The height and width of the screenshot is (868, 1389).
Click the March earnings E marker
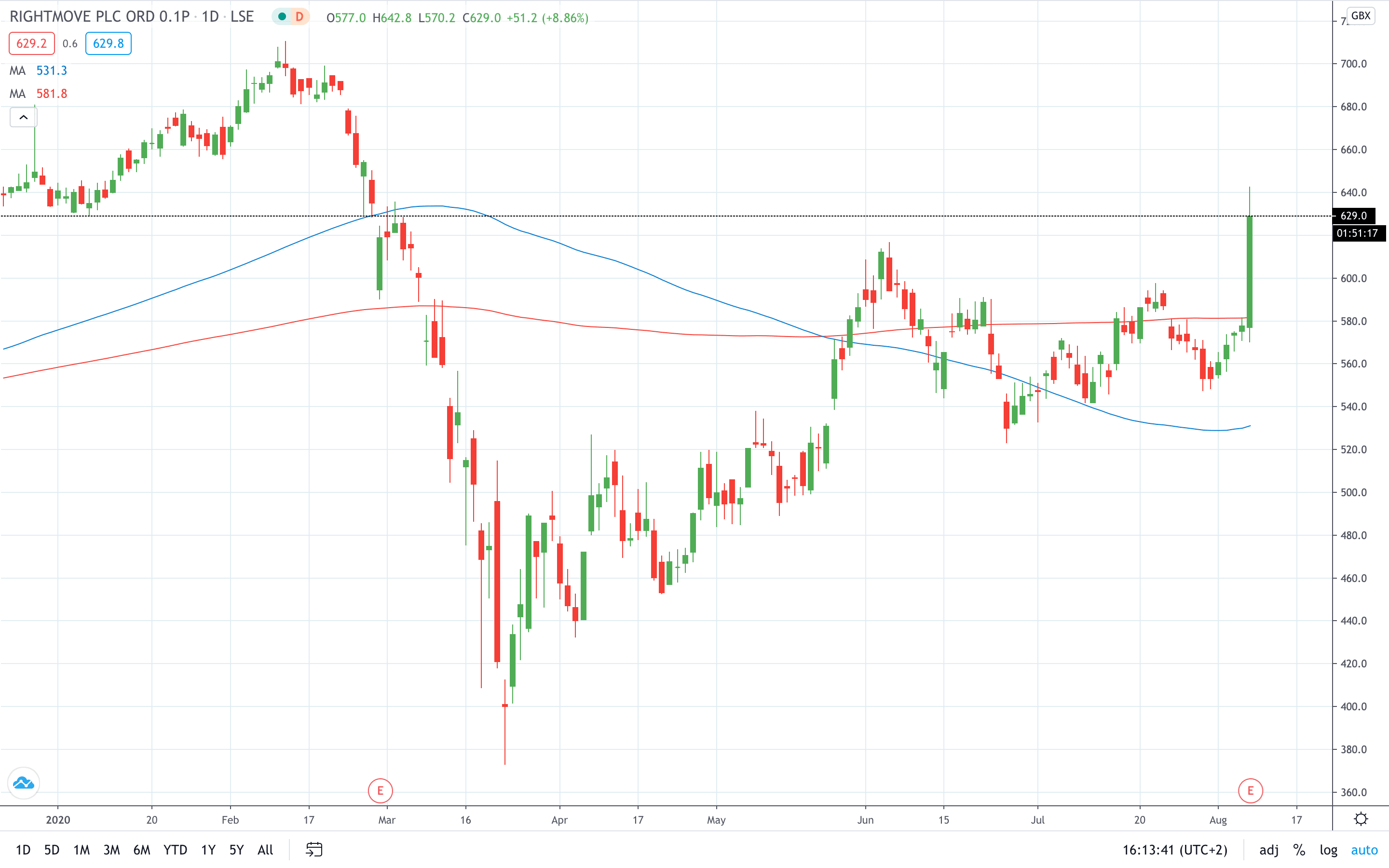[x=380, y=791]
